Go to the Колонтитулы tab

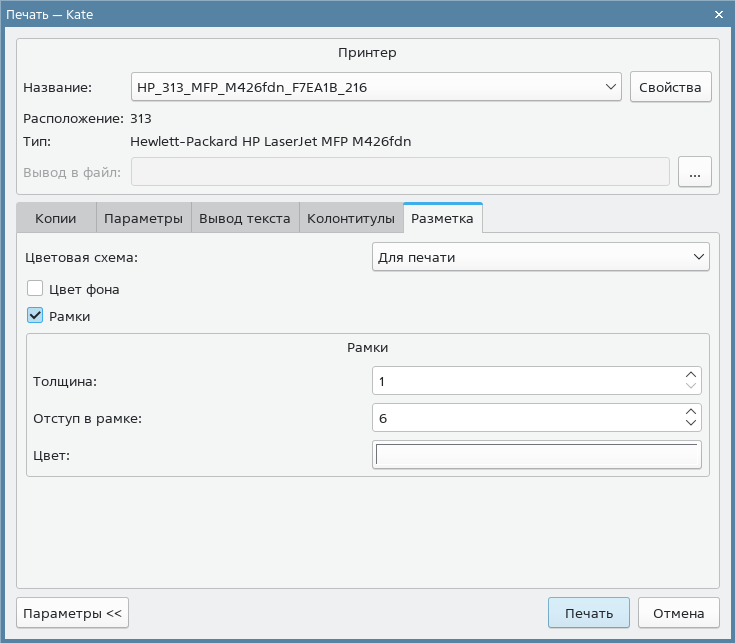pos(351,218)
